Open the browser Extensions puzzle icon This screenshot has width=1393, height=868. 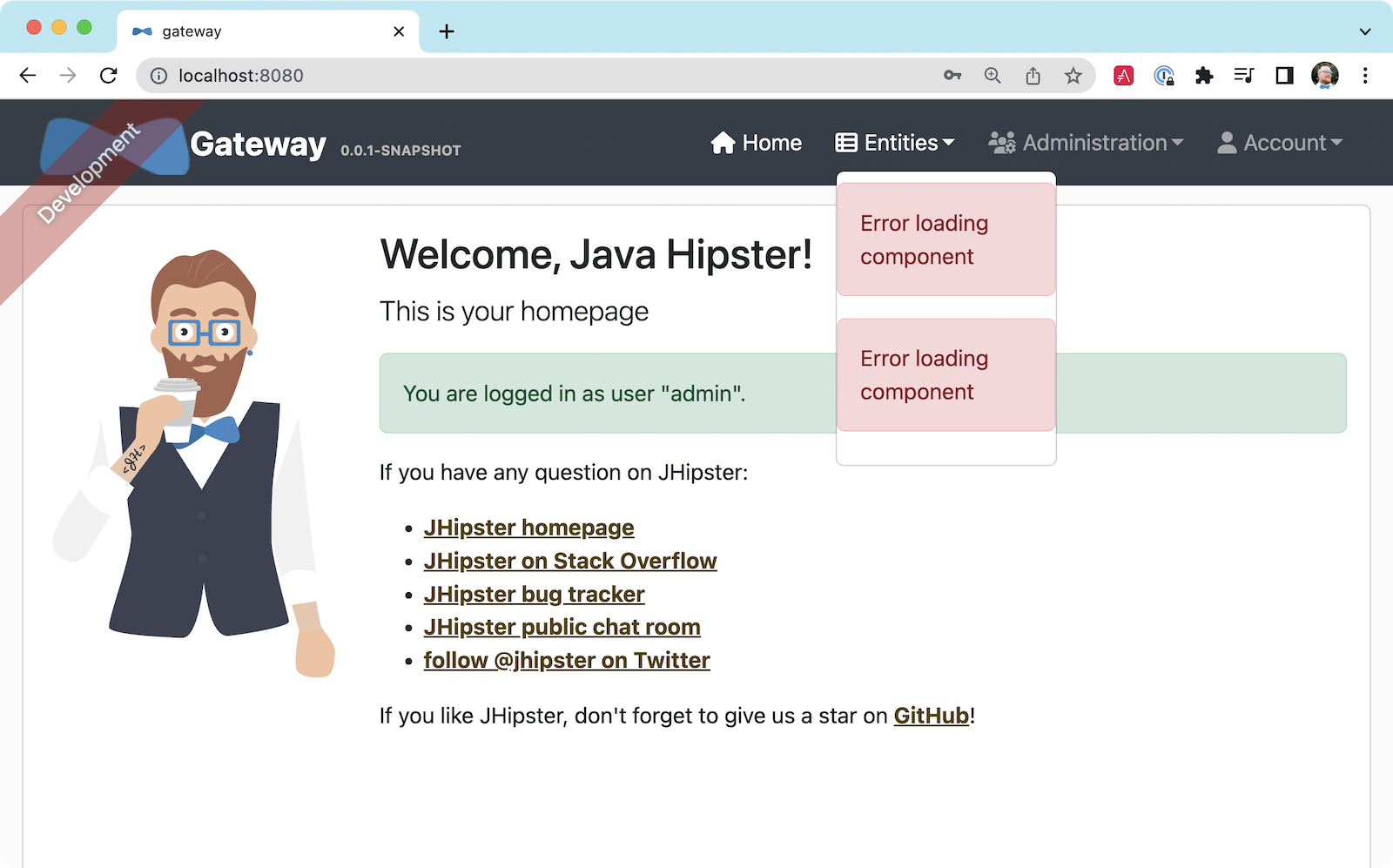tap(1204, 76)
